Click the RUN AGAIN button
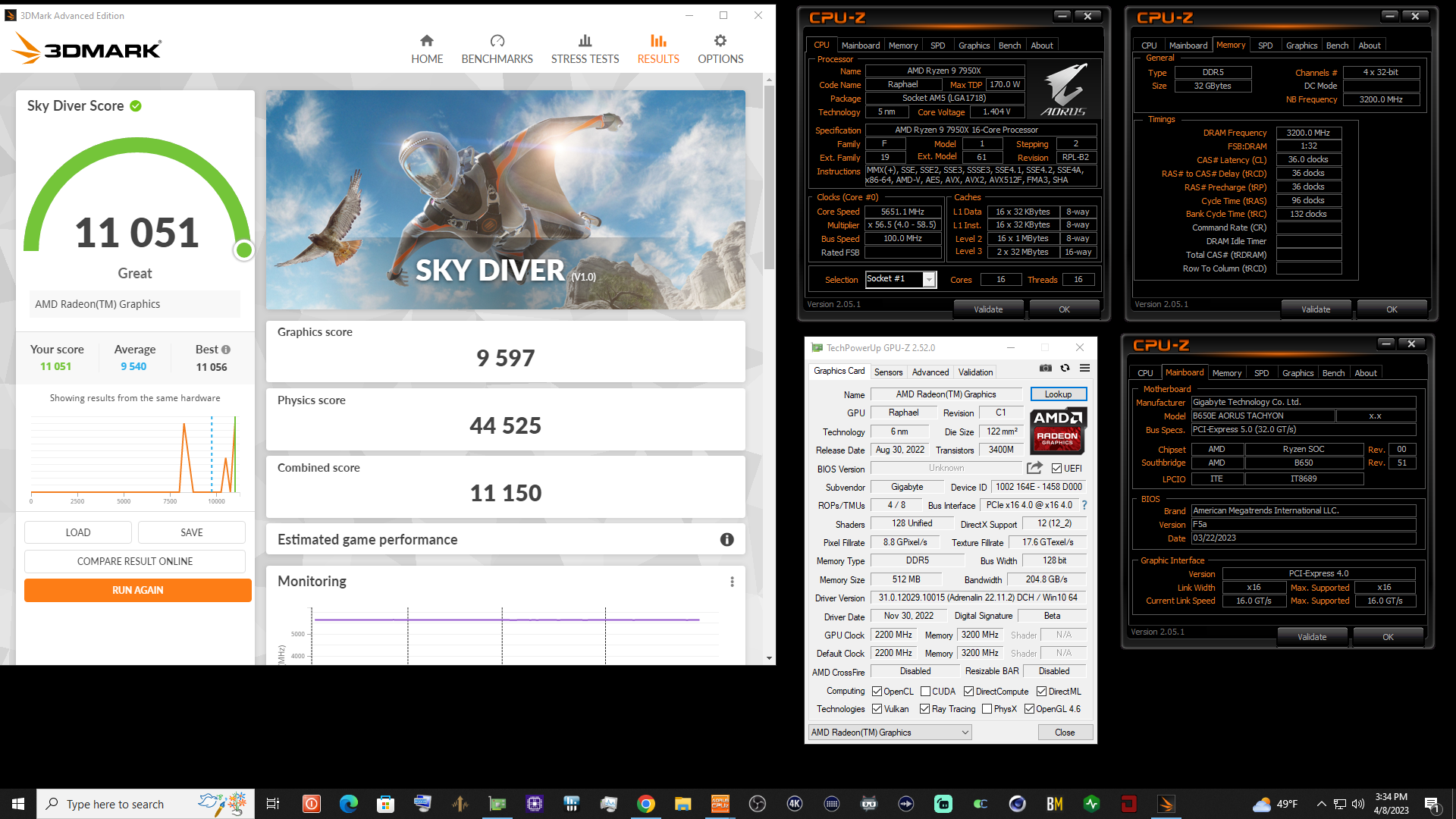Screen dimensions: 1456x819 (x=138, y=590)
